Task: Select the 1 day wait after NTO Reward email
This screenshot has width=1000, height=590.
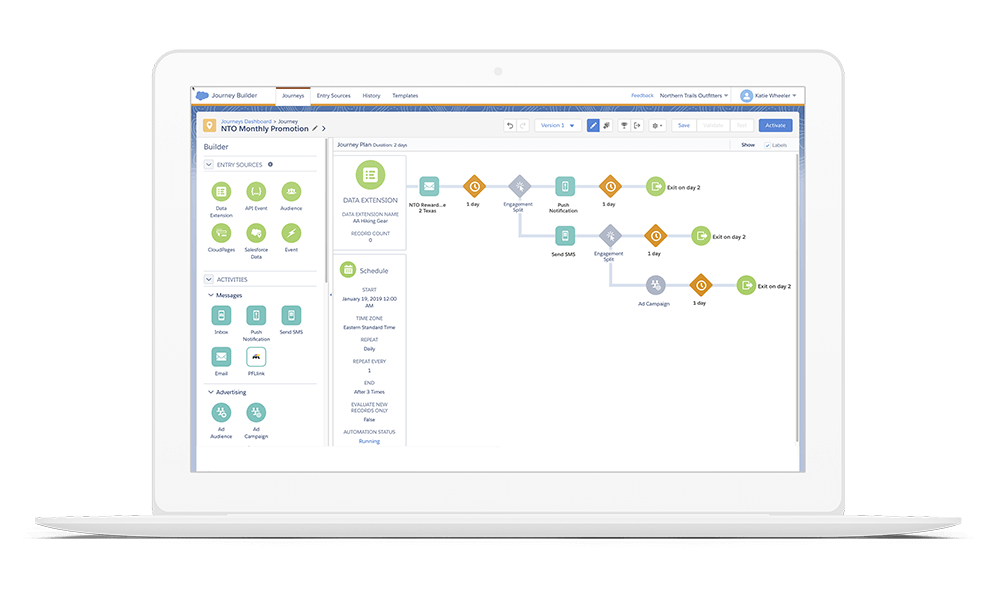Action: click(474, 187)
